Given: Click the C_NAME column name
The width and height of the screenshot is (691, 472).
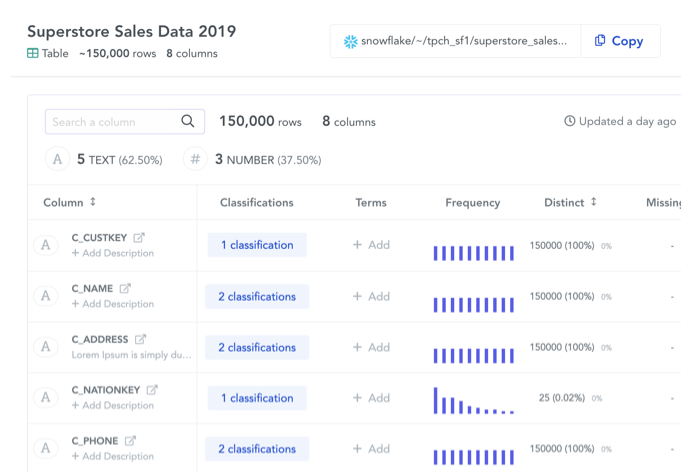Looking at the screenshot, I should point(92,288).
